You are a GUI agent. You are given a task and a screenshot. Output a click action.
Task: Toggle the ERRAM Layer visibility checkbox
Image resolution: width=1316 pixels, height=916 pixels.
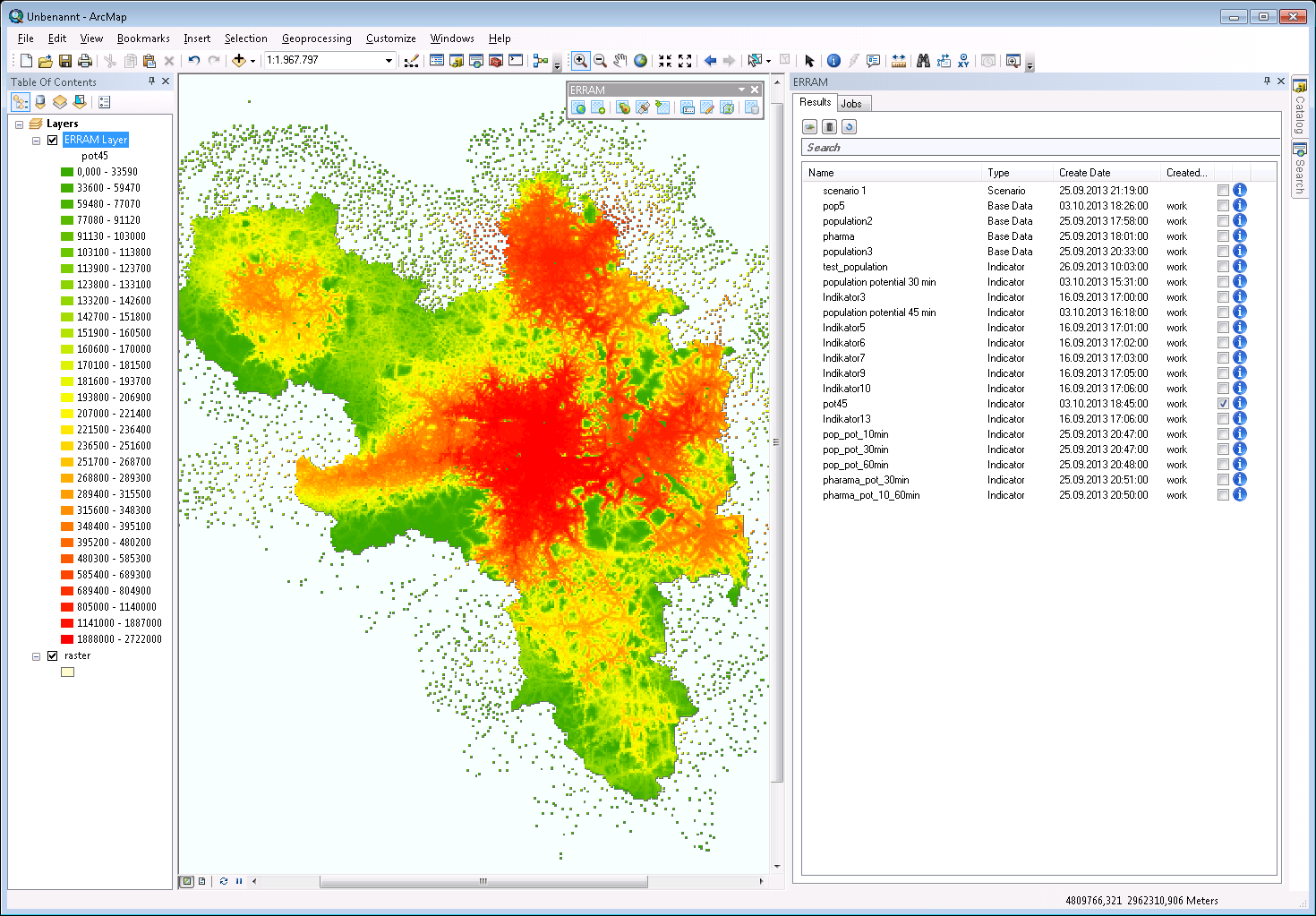(x=53, y=140)
